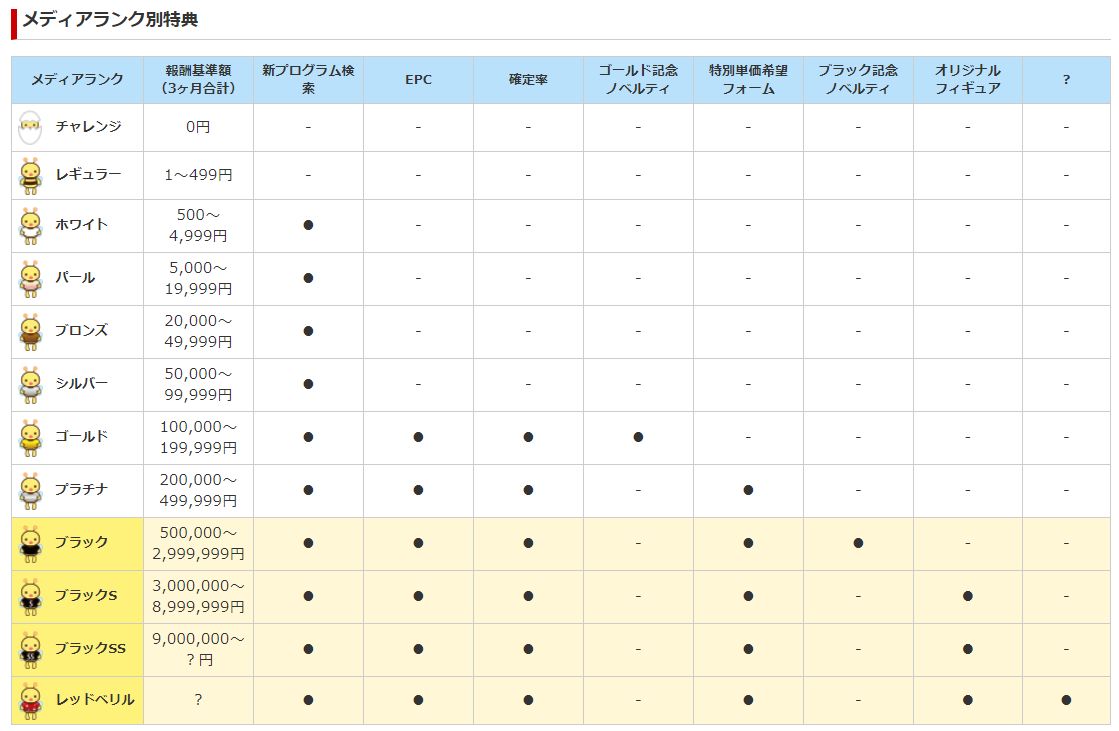Click the White rank bee icon

click(31, 226)
